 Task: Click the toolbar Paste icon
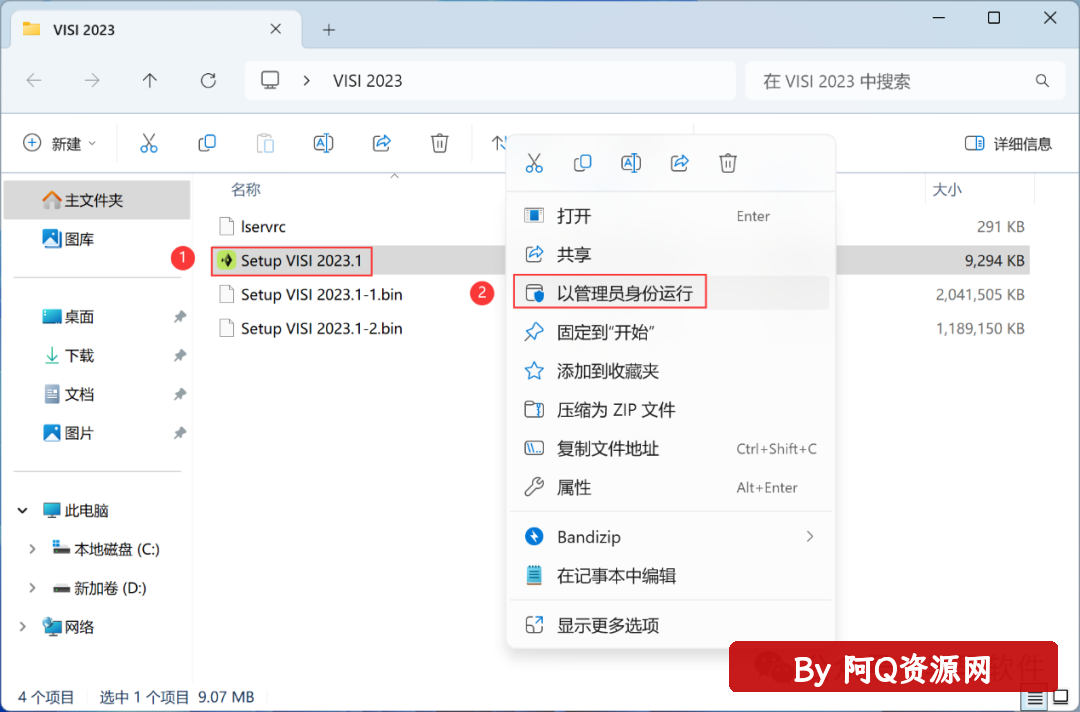point(265,143)
